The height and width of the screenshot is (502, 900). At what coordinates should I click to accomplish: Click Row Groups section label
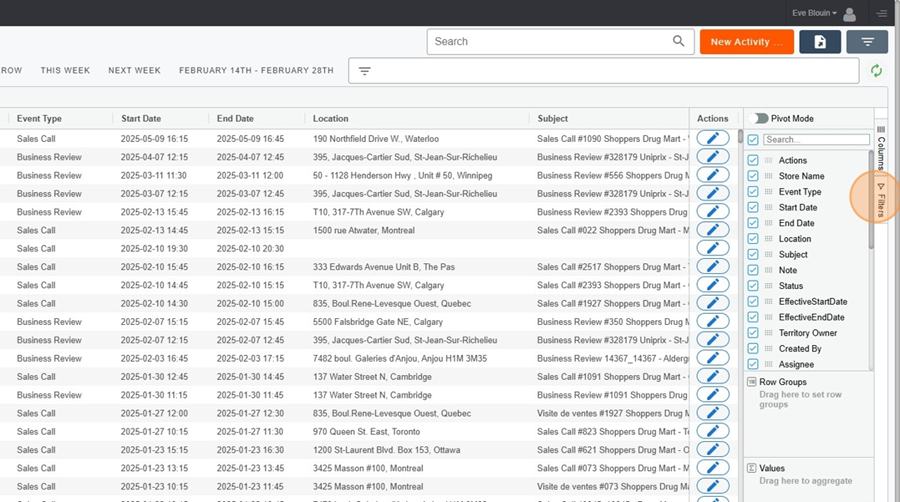click(782, 382)
